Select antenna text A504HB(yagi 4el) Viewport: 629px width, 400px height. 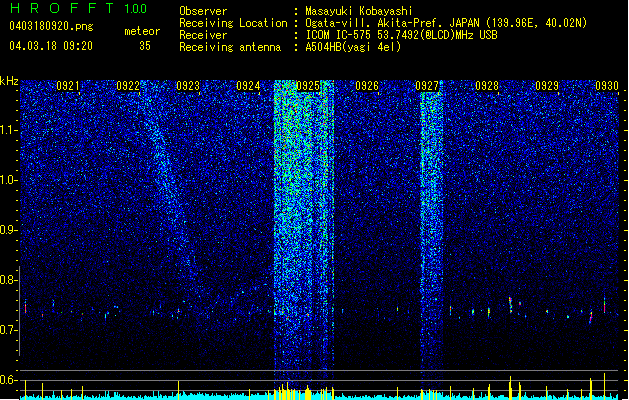pos(353,47)
